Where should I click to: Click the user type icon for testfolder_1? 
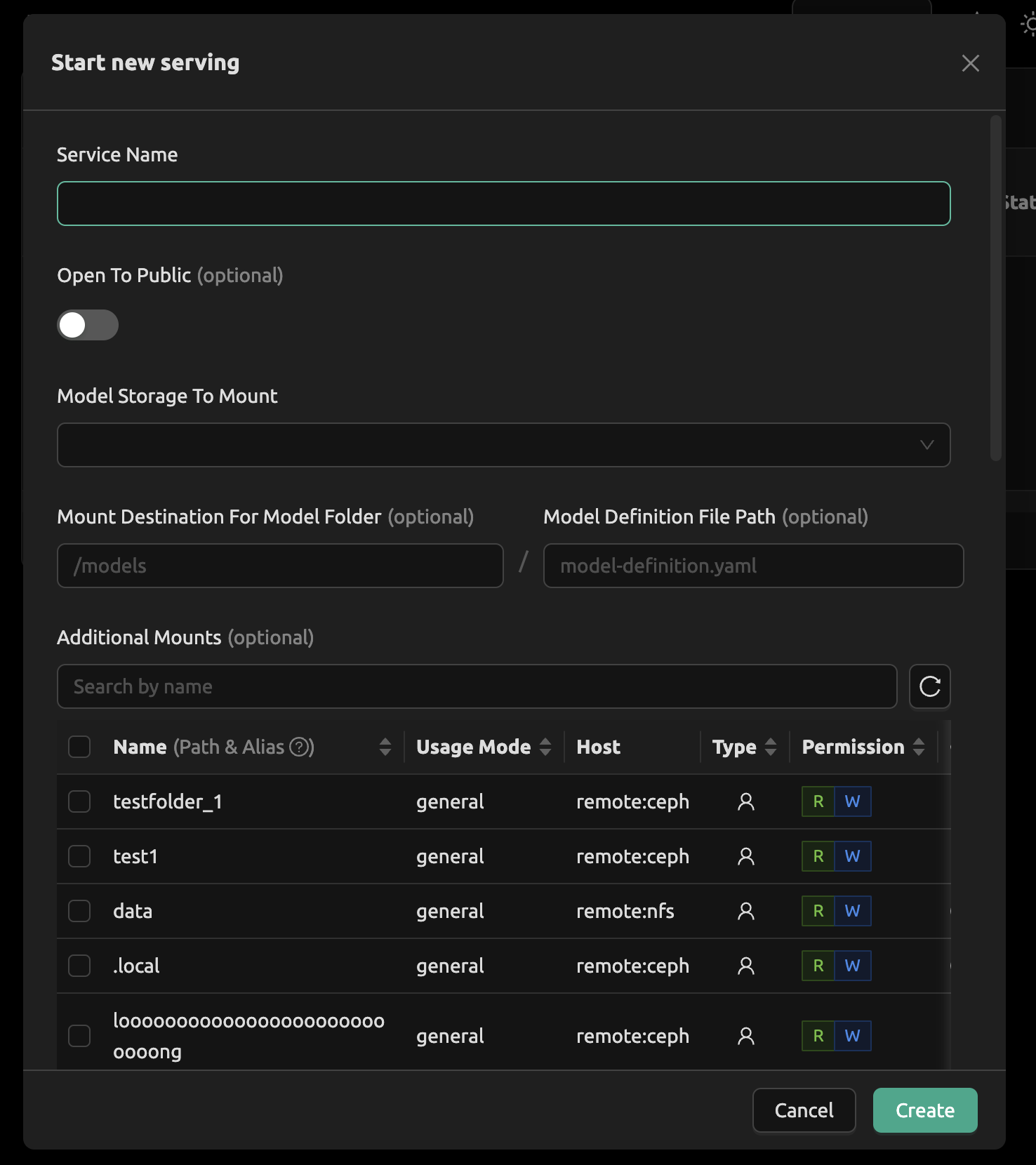point(746,801)
